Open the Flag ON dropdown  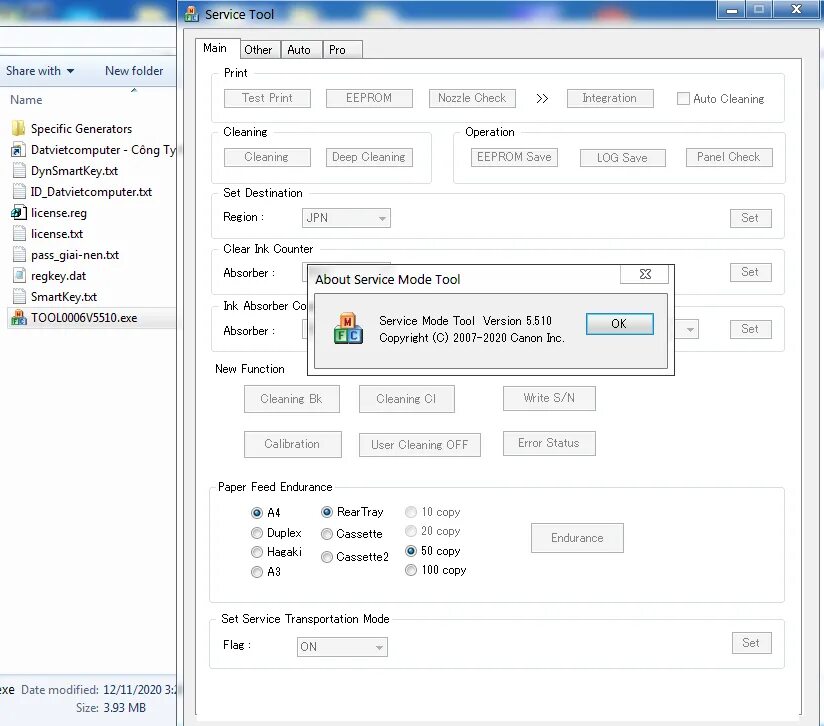342,647
